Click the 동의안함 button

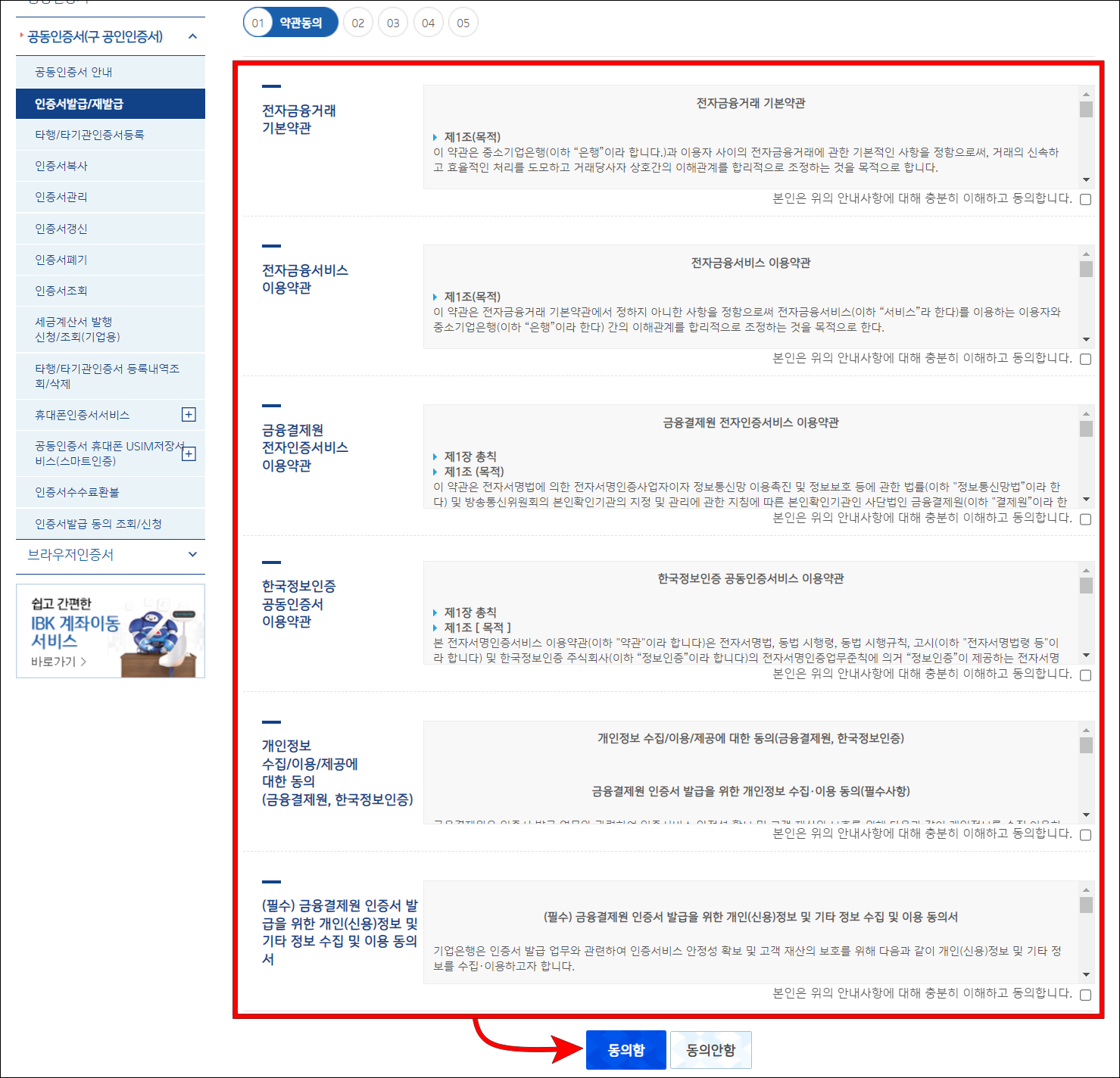tap(710, 1049)
